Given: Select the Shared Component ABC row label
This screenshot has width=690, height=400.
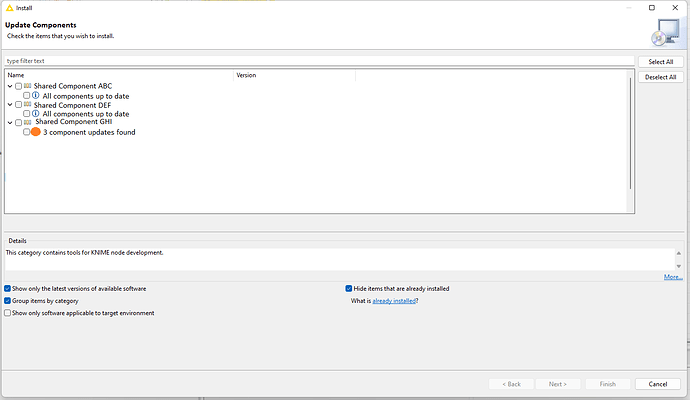Looking at the screenshot, I should (73, 86).
